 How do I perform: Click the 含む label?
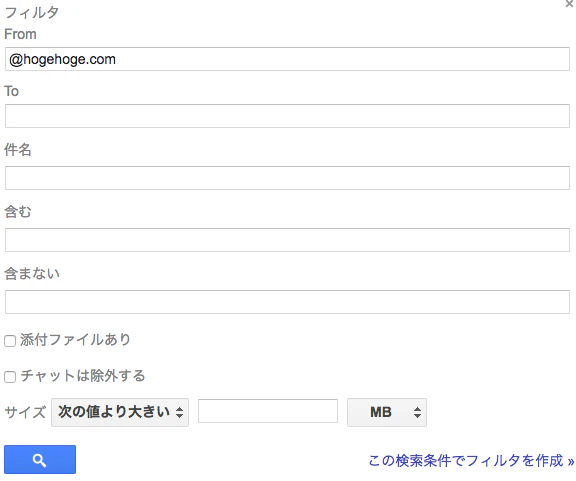coord(18,212)
